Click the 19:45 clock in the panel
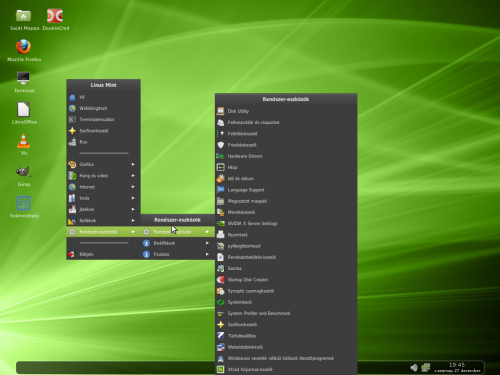This screenshot has width=500, height=375. point(457,365)
